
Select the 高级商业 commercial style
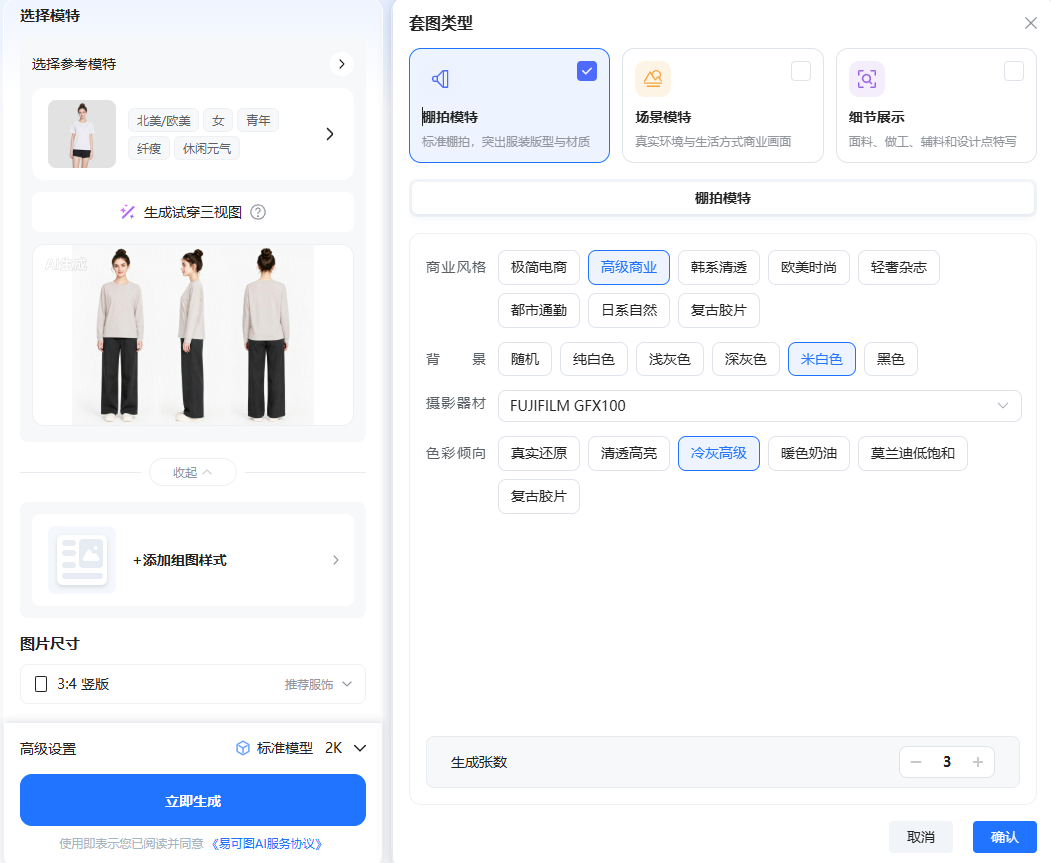[x=629, y=267]
